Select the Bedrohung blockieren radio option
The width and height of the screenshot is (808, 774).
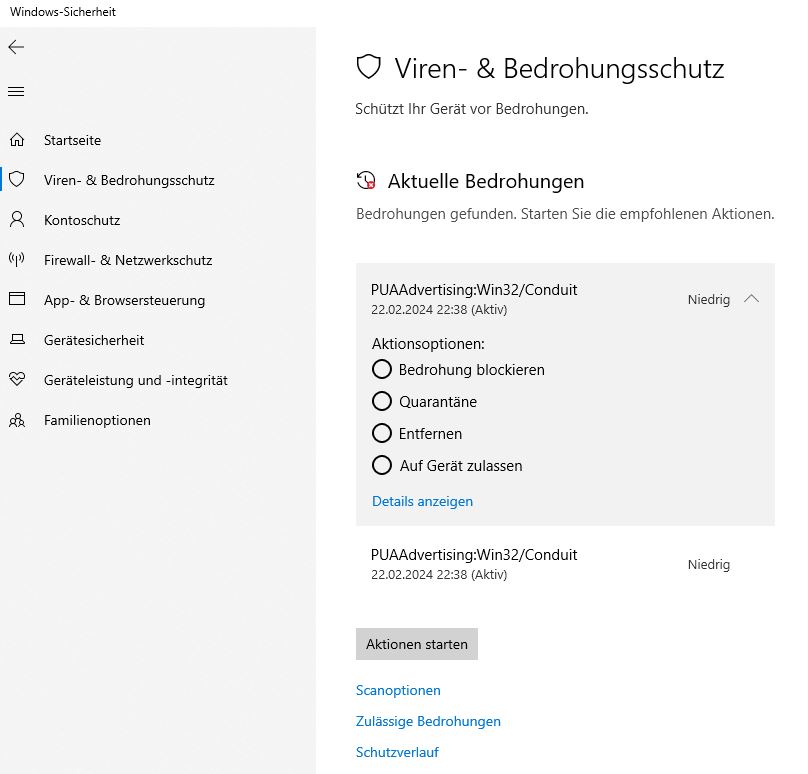(x=382, y=369)
